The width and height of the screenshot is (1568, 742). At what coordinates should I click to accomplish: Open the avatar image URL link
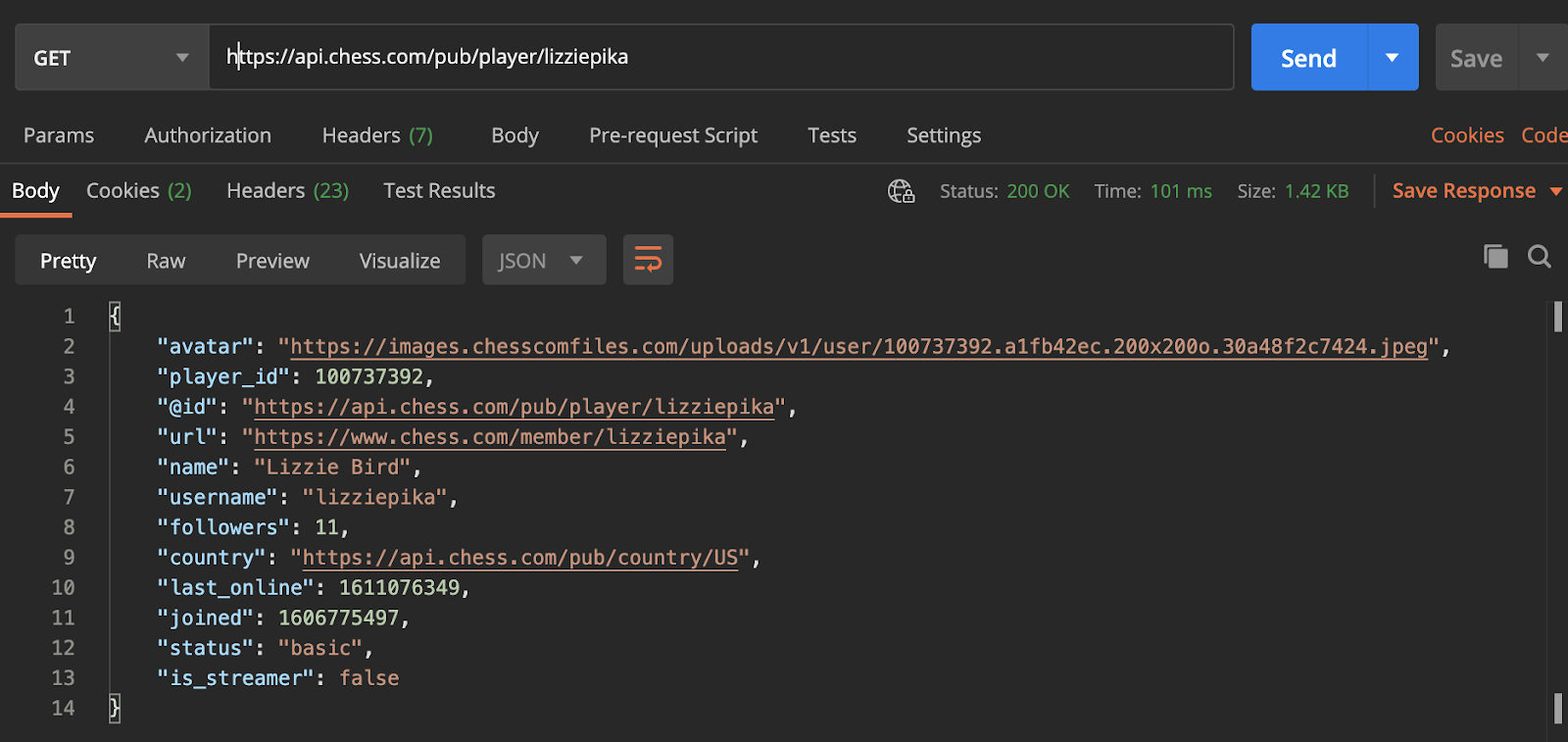tap(858, 347)
